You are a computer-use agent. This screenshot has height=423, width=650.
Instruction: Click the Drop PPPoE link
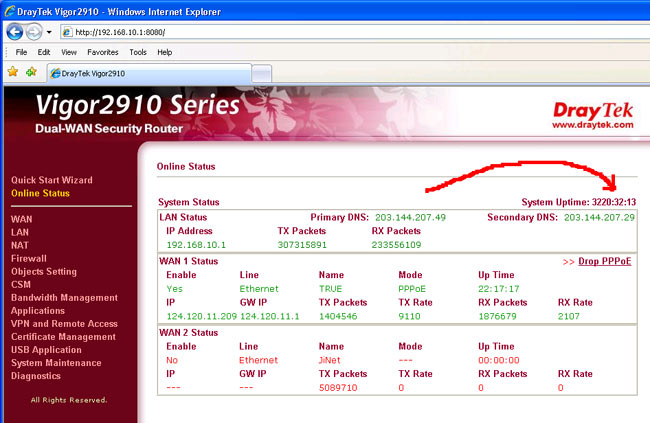pyautogui.click(x=604, y=261)
